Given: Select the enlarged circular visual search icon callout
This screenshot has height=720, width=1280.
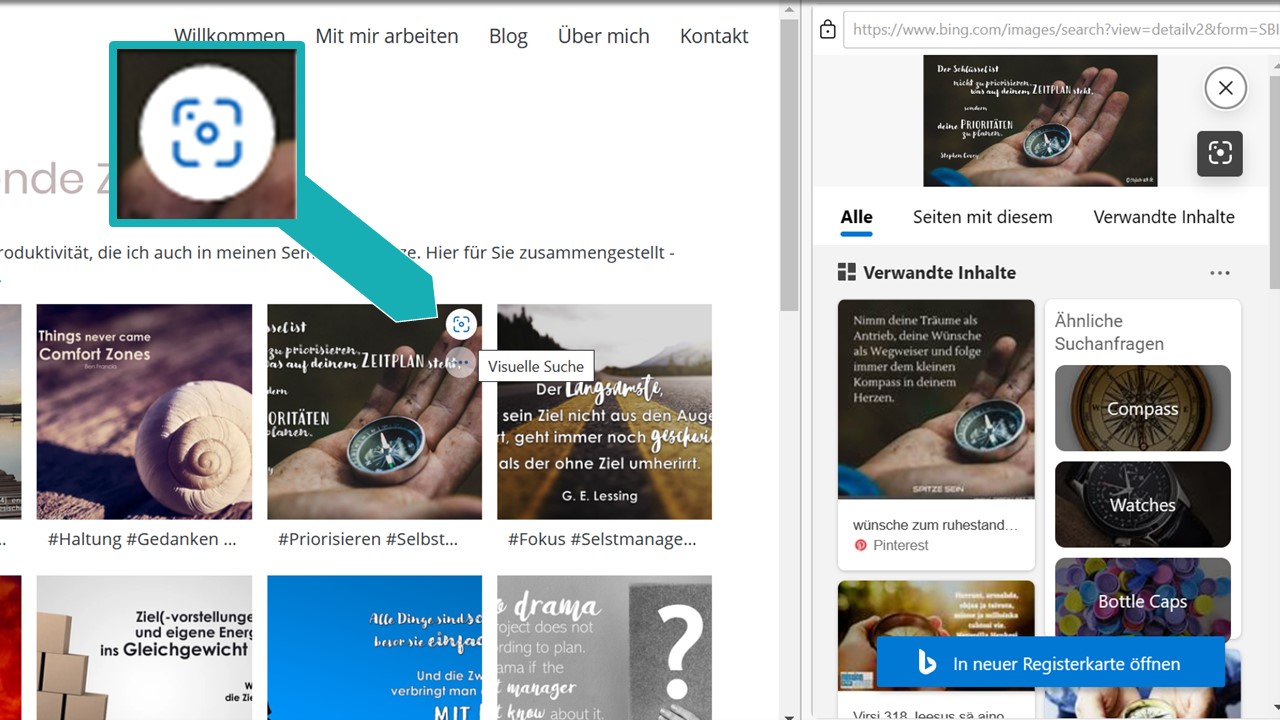Looking at the screenshot, I should coord(206,133).
